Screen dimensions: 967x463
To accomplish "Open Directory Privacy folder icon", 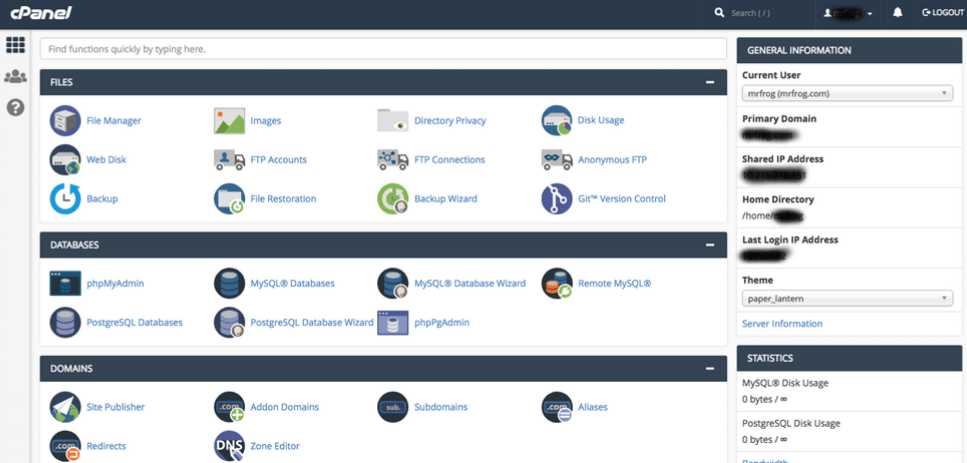I will (x=393, y=120).
